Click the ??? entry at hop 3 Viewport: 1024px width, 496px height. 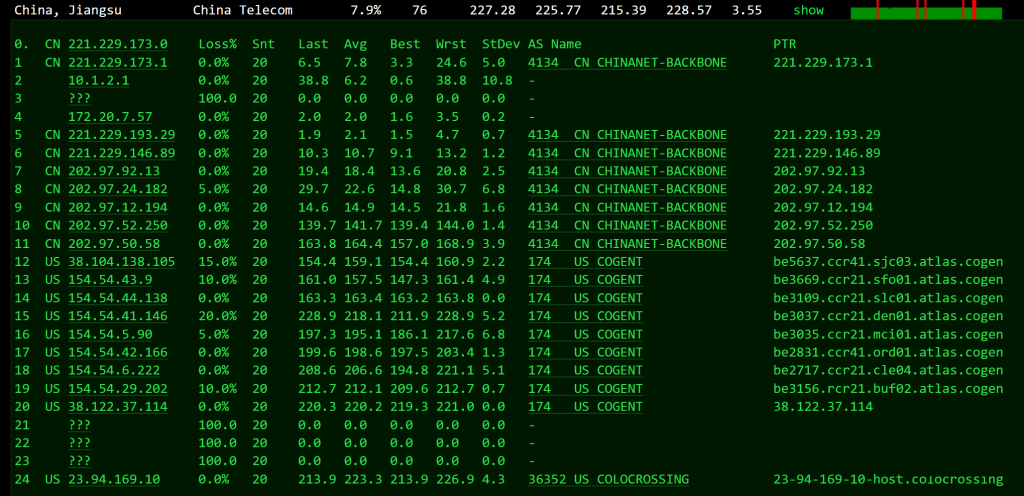[x=79, y=99]
